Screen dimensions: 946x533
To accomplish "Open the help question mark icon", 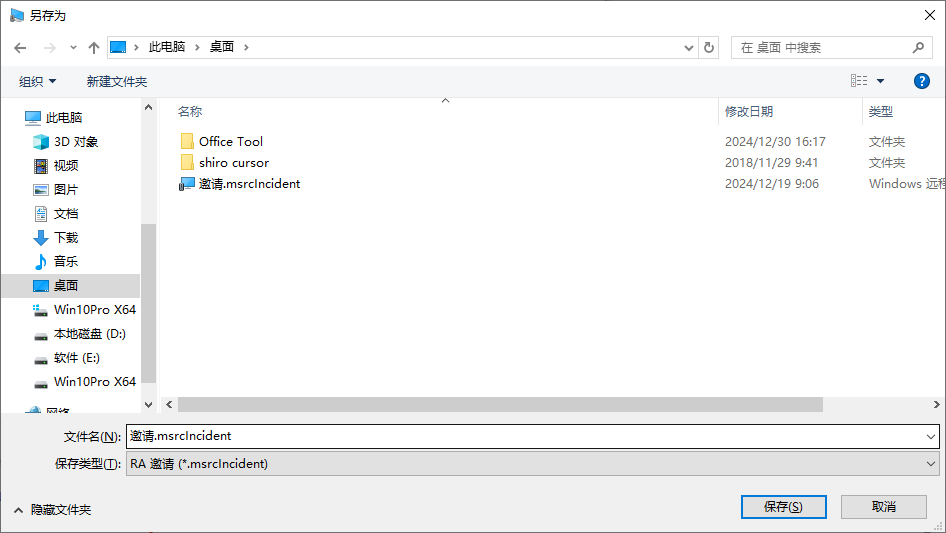I will [922, 81].
